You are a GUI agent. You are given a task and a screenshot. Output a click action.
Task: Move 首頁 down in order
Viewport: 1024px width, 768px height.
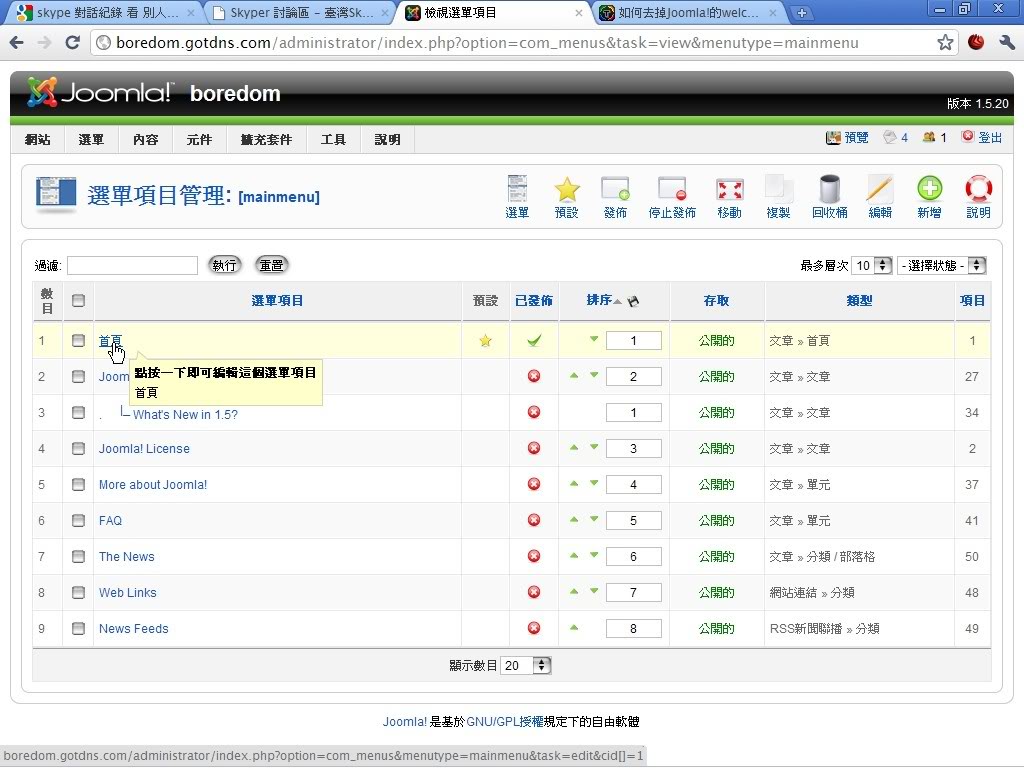coord(594,339)
